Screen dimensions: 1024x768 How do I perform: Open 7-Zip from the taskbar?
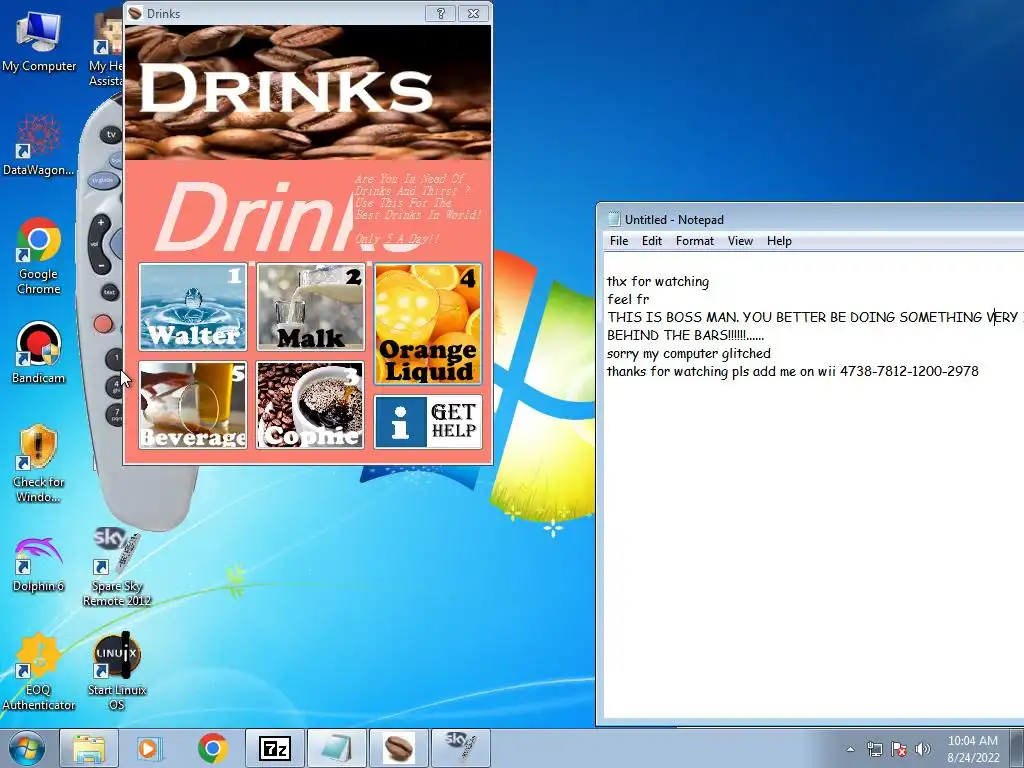(274, 748)
